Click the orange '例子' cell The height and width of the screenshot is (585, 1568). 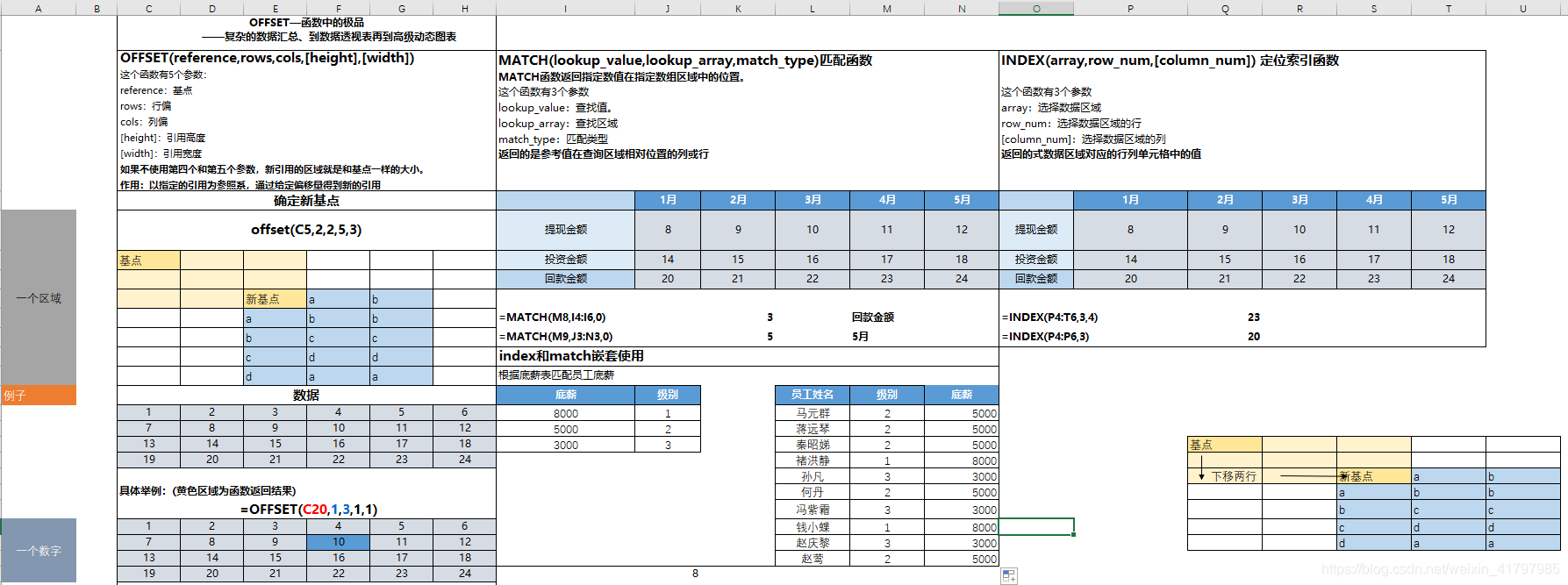click(39, 396)
